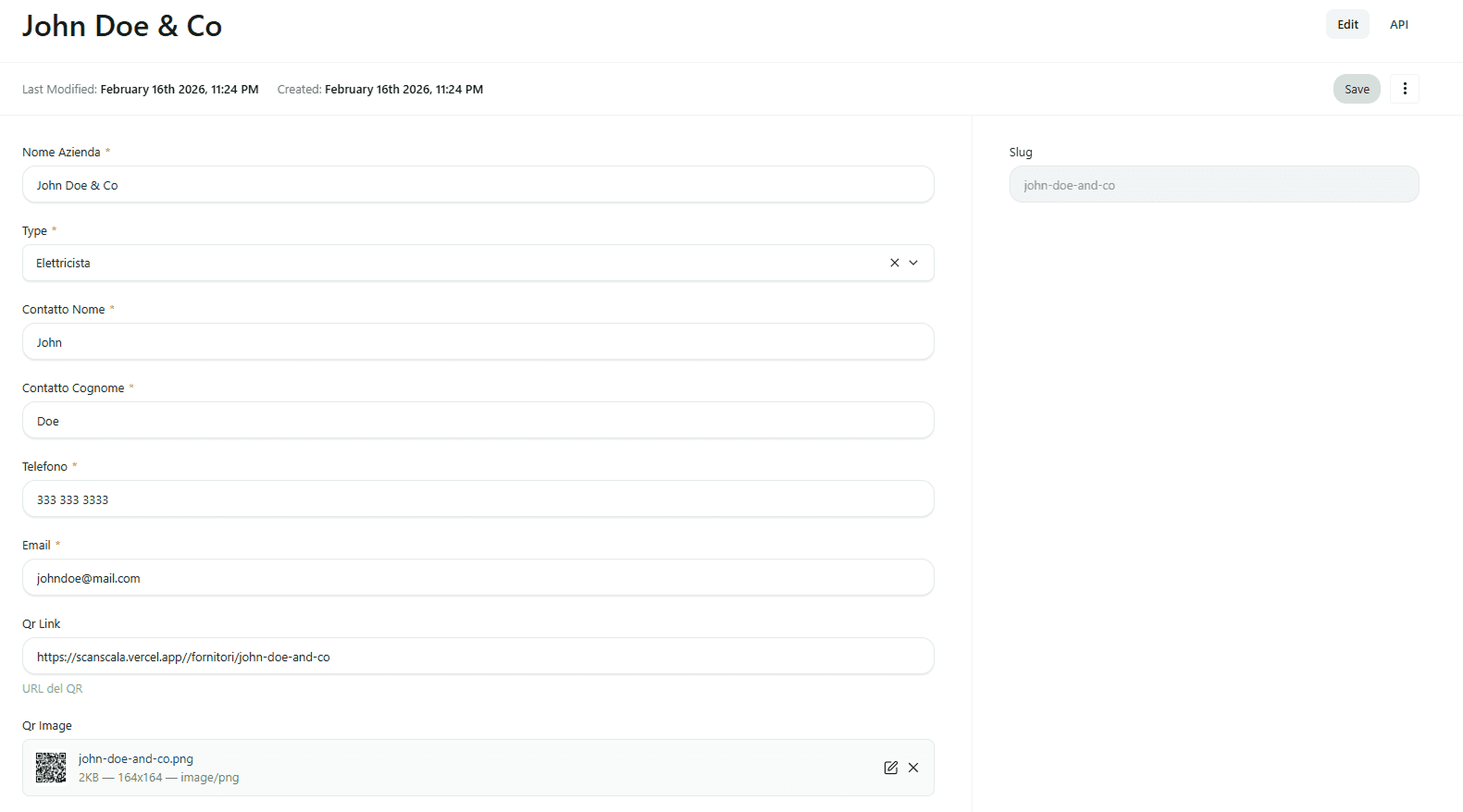Click the Telefono number field
Screen dimensions: 1463x812
click(477, 499)
